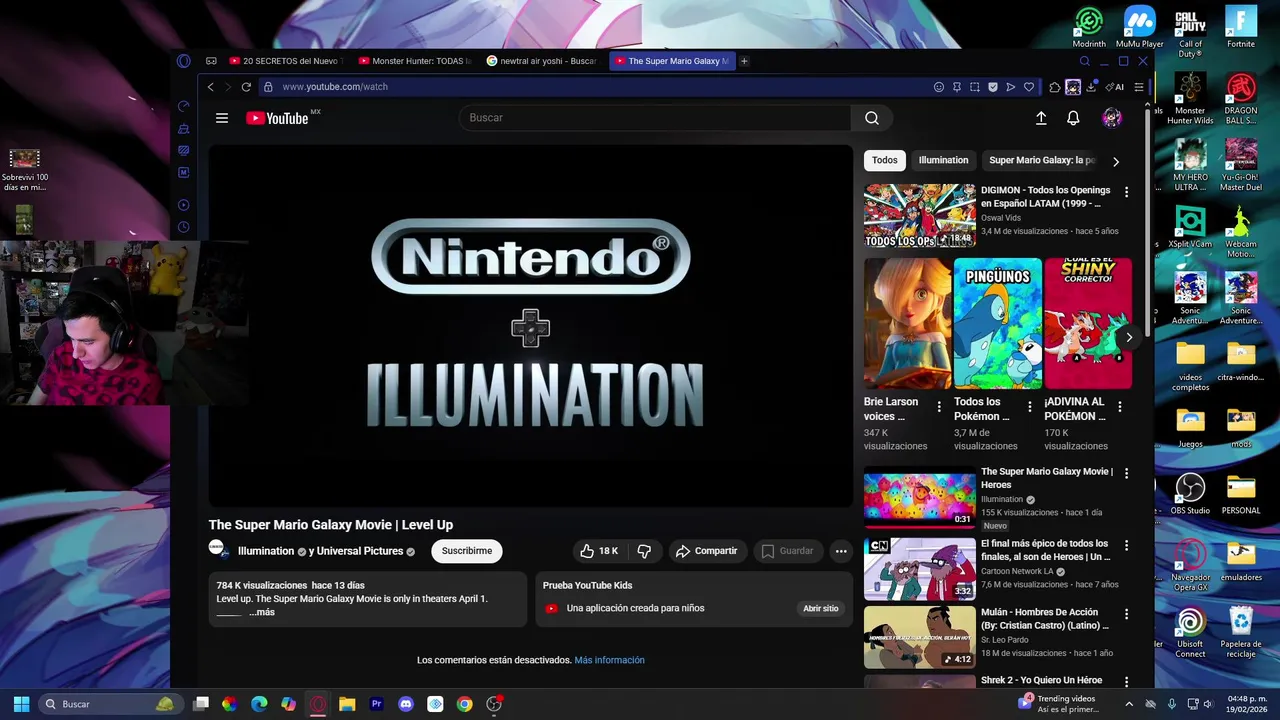The width and height of the screenshot is (1280, 720).
Task: Like the video with 18 K thumbs up
Action: 599,551
